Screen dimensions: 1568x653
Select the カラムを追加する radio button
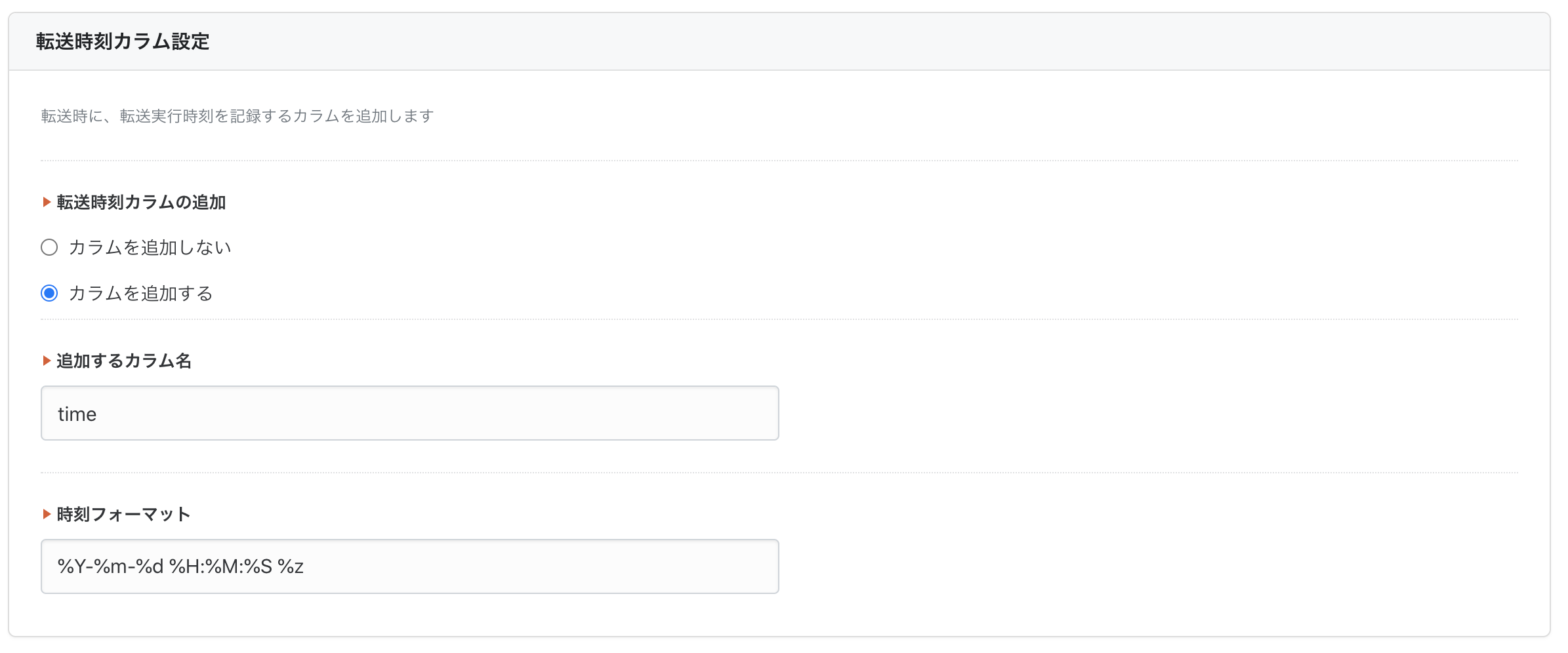tap(49, 293)
